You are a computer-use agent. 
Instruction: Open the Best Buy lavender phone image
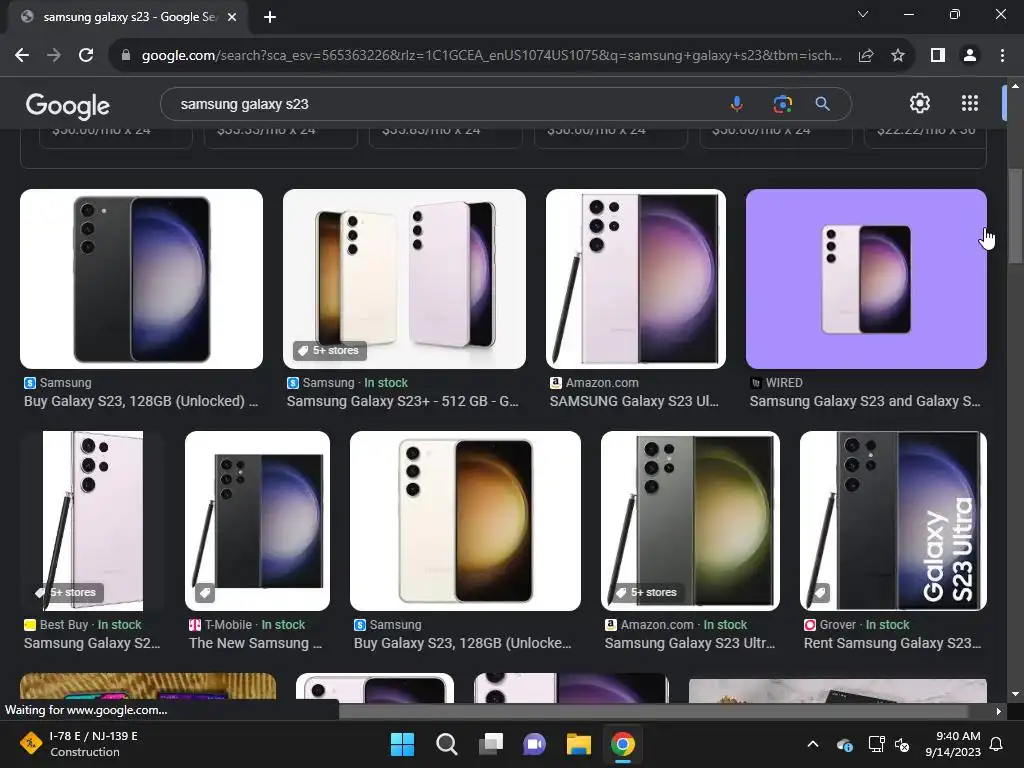pos(93,520)
